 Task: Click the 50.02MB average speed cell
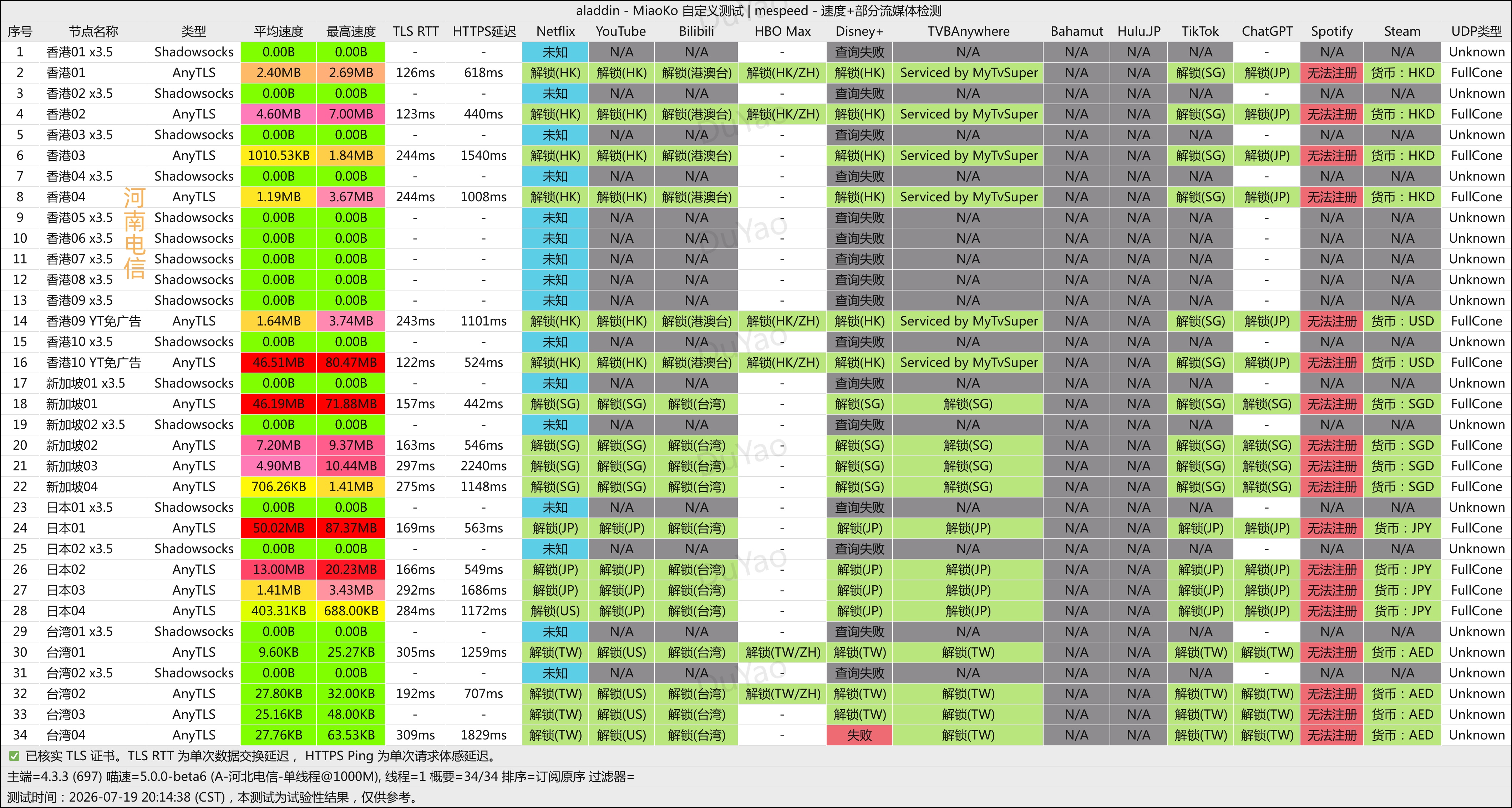coord(278,528)
